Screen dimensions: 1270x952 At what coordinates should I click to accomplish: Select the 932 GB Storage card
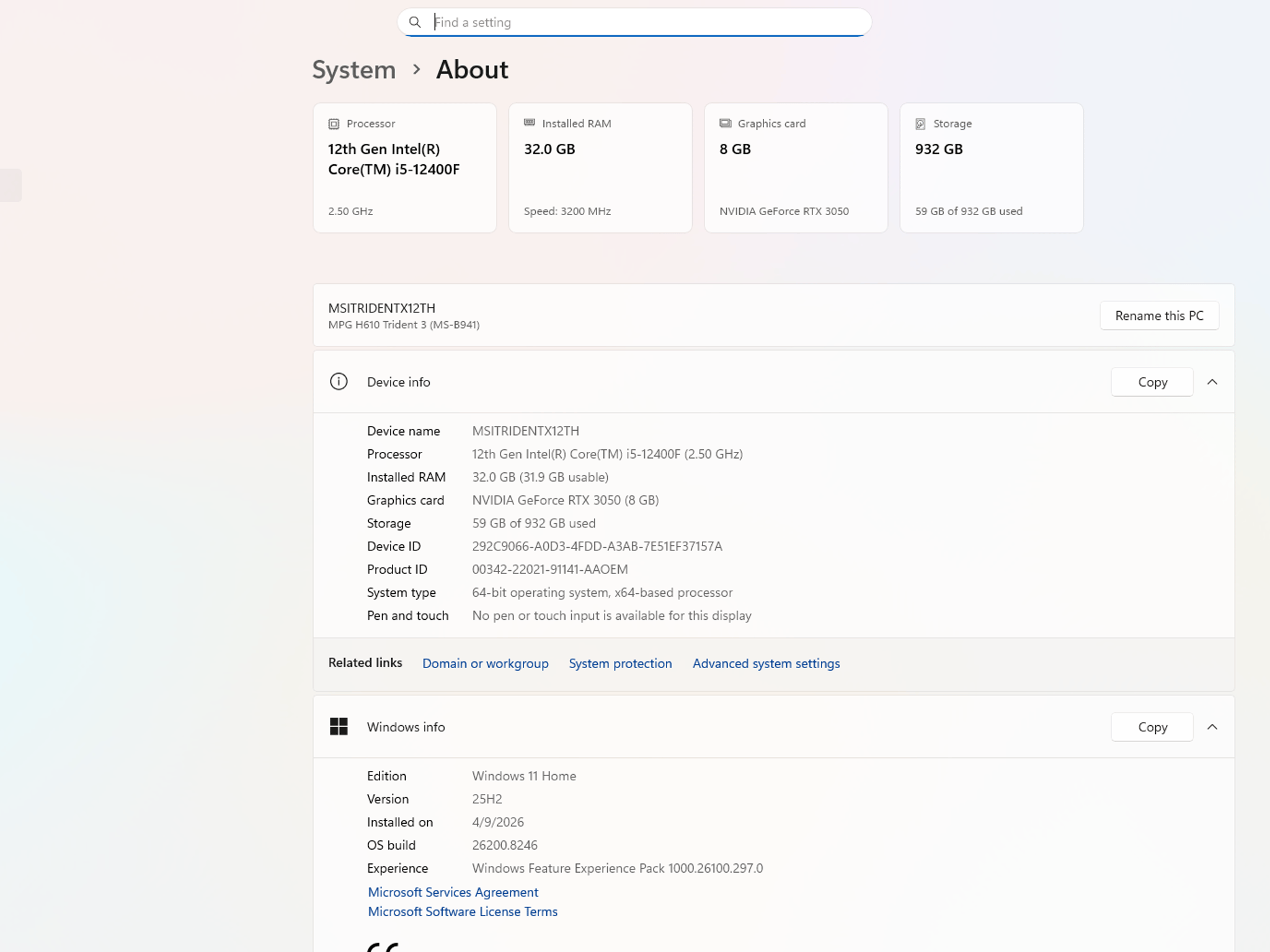(992, 168)
